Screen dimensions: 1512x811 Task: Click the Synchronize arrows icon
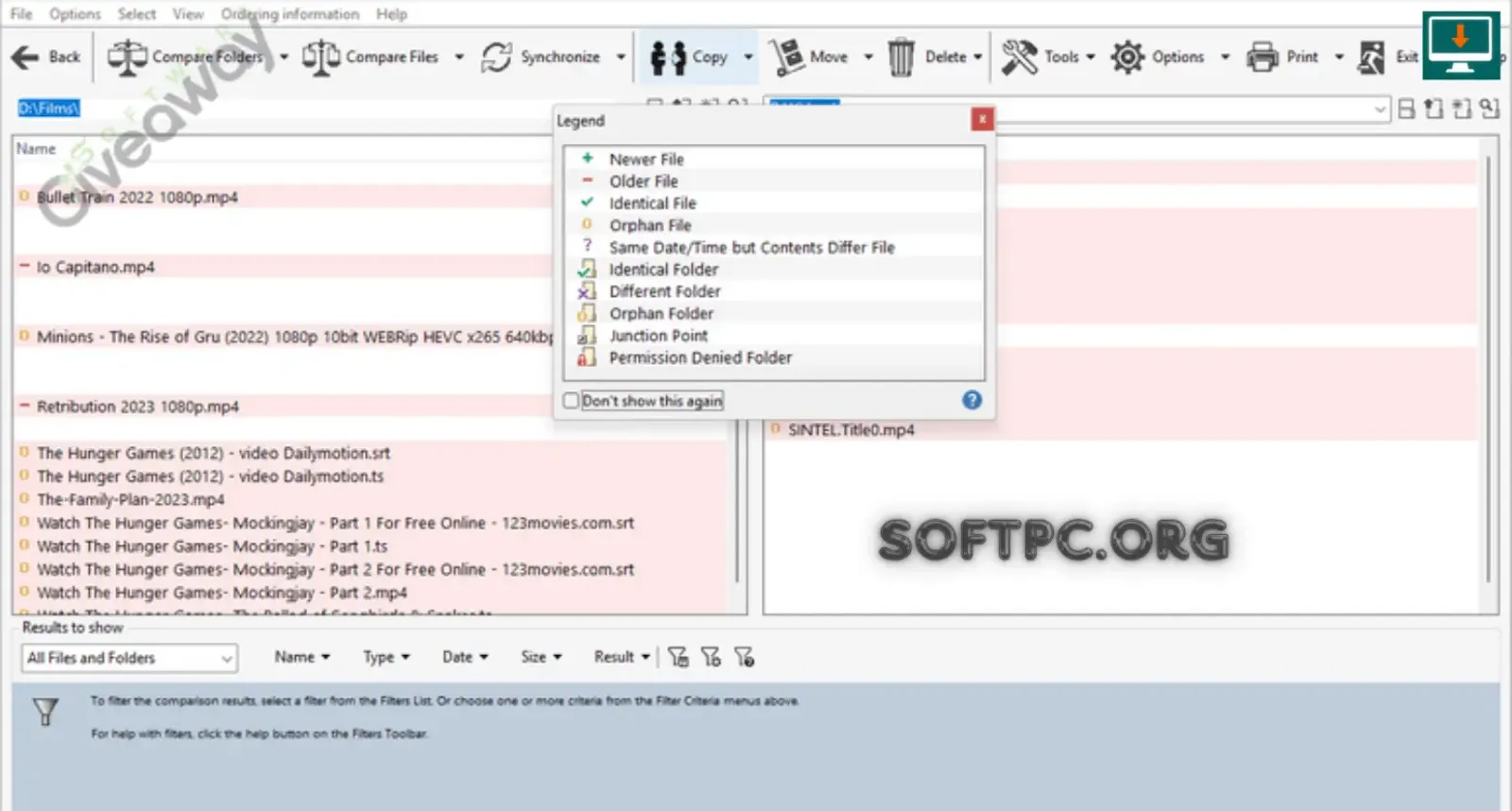tap(496, 57)
